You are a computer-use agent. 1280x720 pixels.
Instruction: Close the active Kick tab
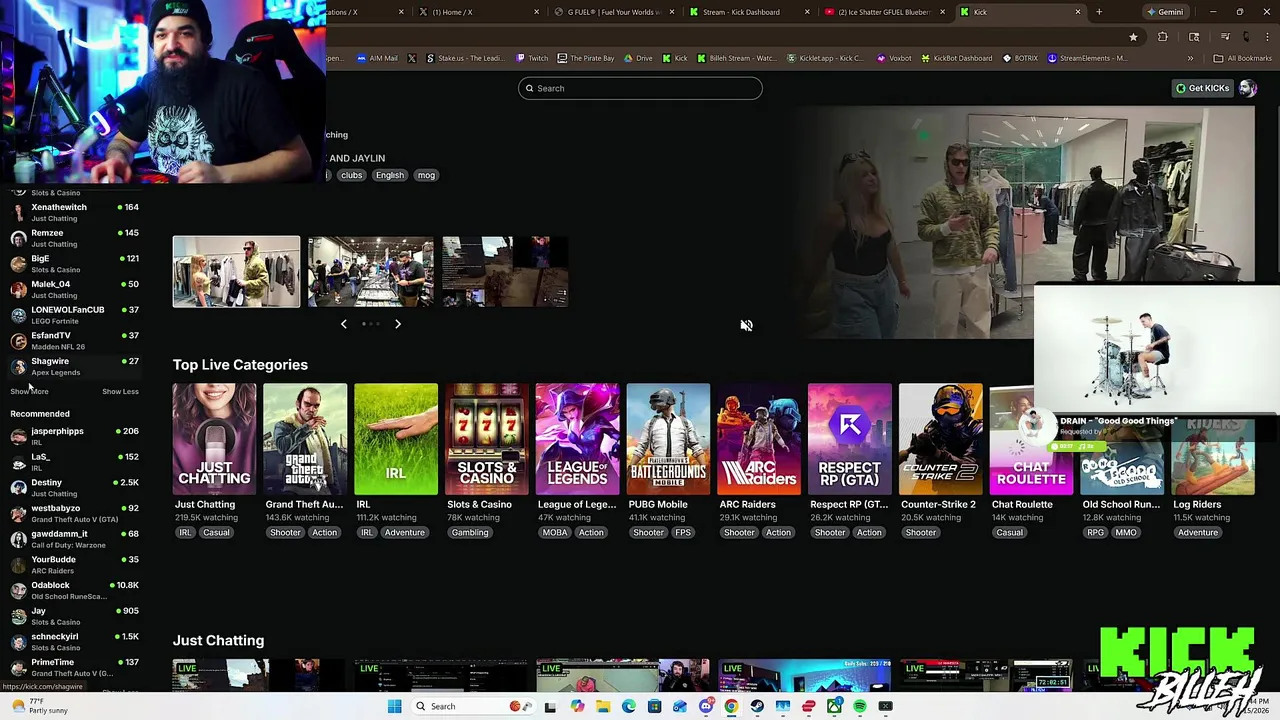[x=1077, y=12]
